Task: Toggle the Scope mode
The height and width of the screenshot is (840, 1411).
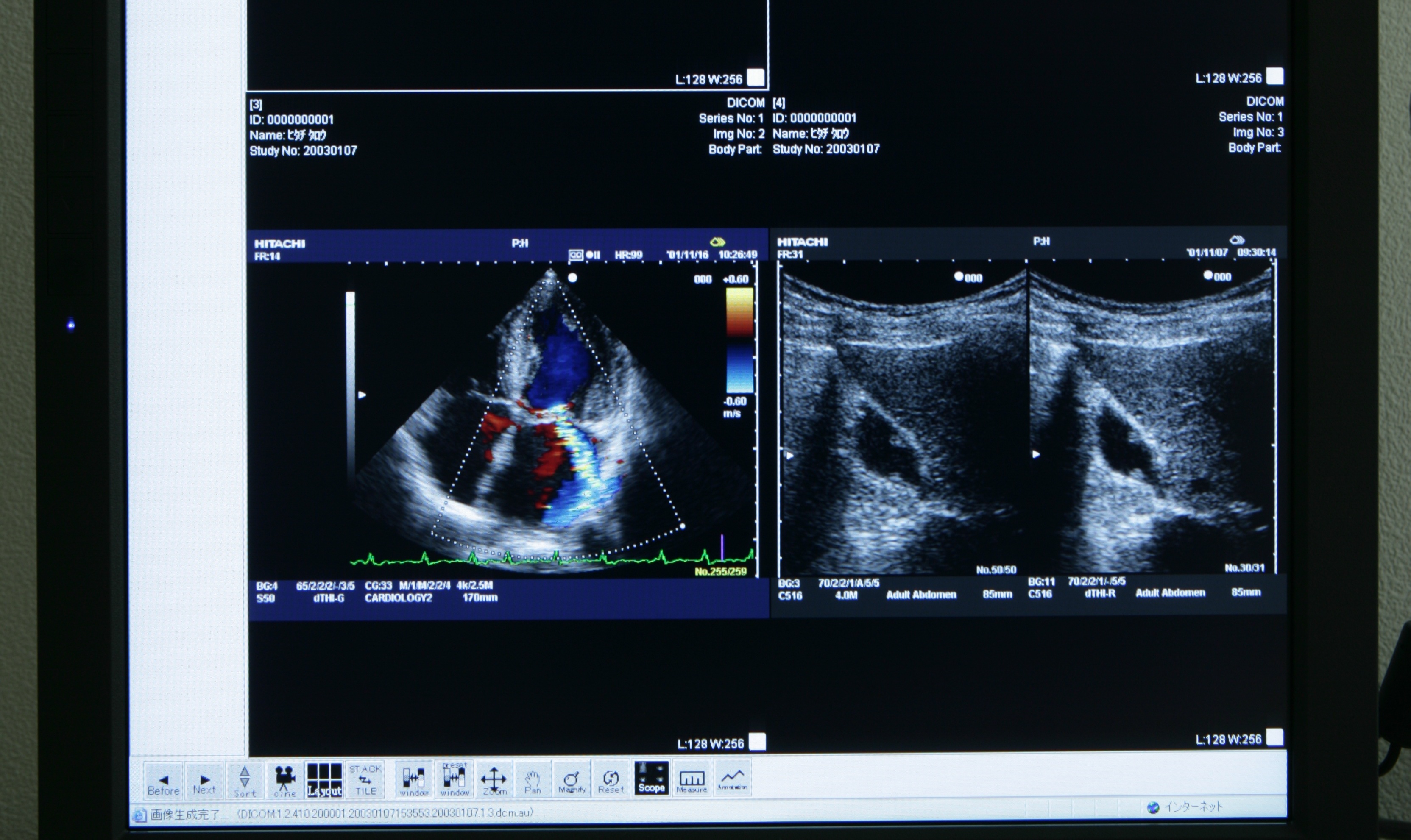Action: pyautogui.click(x=651, y=778)
